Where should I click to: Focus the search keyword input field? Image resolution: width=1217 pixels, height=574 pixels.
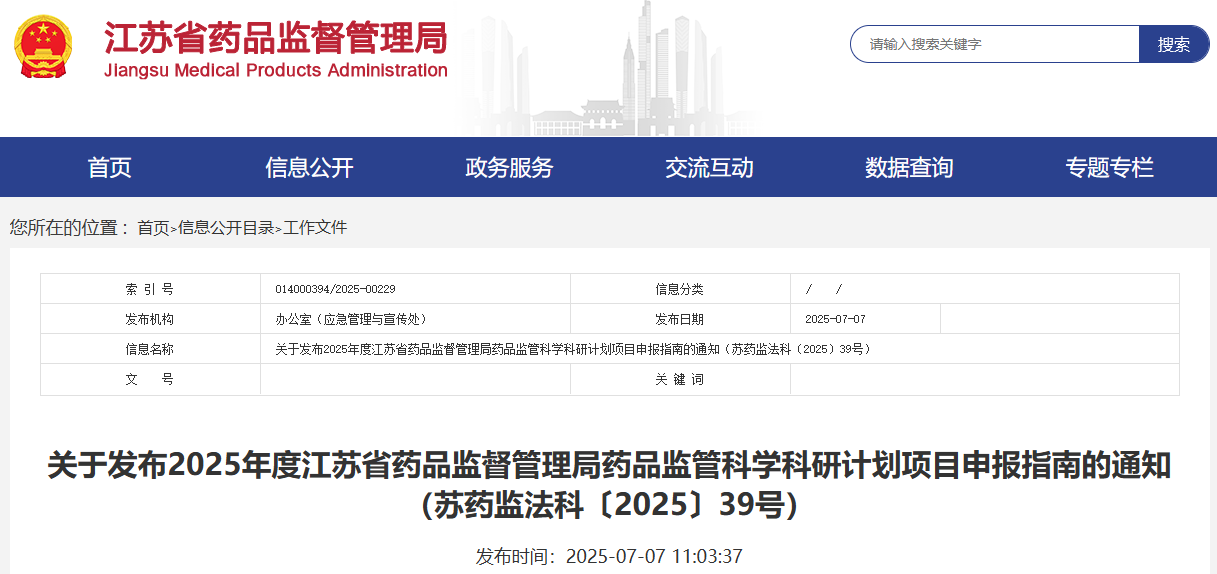coord(995,44)
